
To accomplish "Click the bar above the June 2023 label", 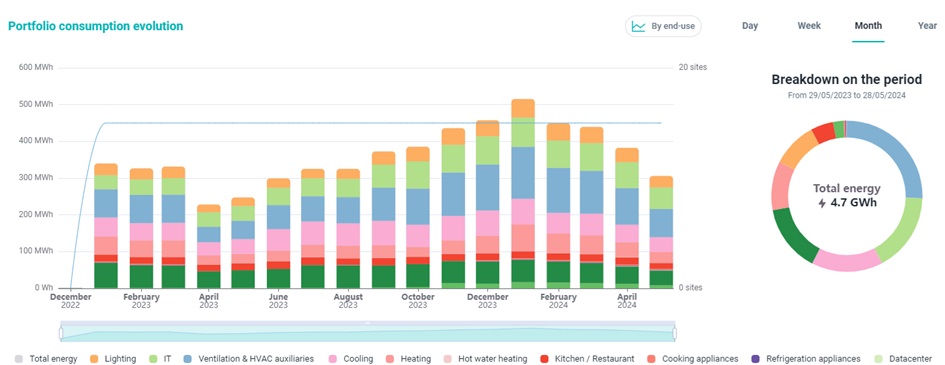I will click(x=278, y=233).
